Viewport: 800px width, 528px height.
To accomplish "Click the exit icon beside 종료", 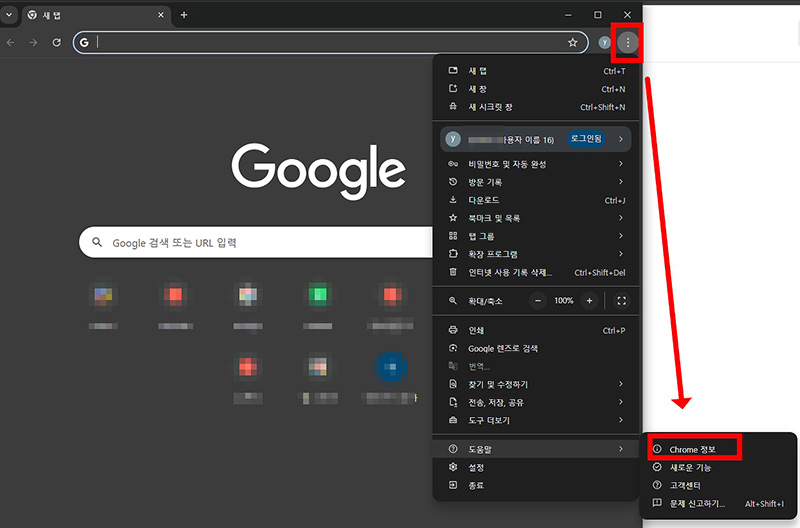I will tap(453, 485).
